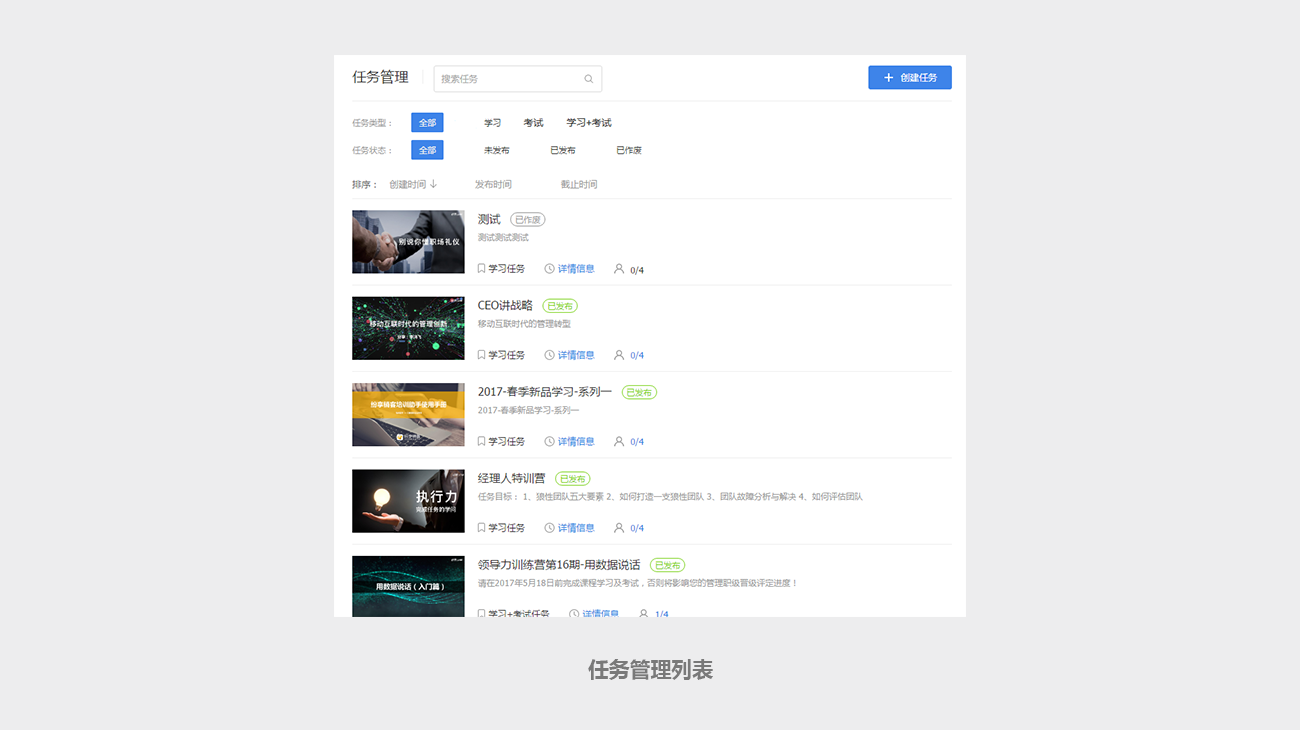Image resolution: width=1300 pixels, height=730 pixels.
Task: Open 详情信息 link for 测试 task
Action: pos(576,269)
